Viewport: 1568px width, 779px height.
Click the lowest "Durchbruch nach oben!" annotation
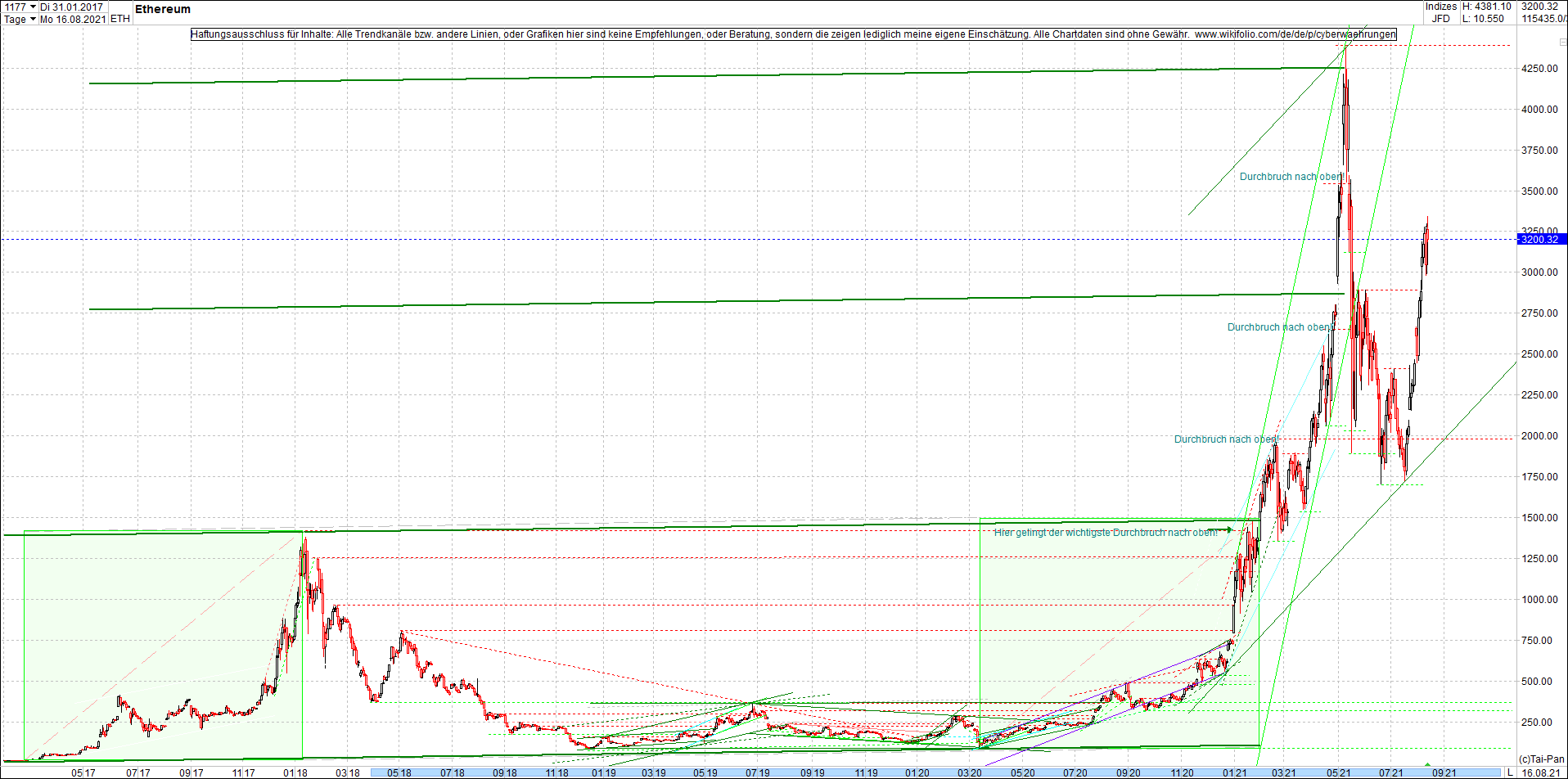point(1225,439)
